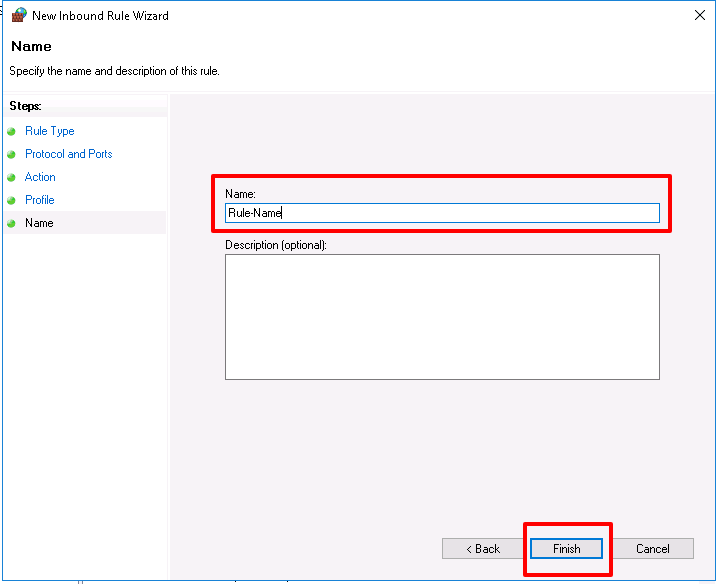Click green bullet beside Action step
The width and height of the screenshot is (716, 584).
pyautogui.click(x=11, y=177)
